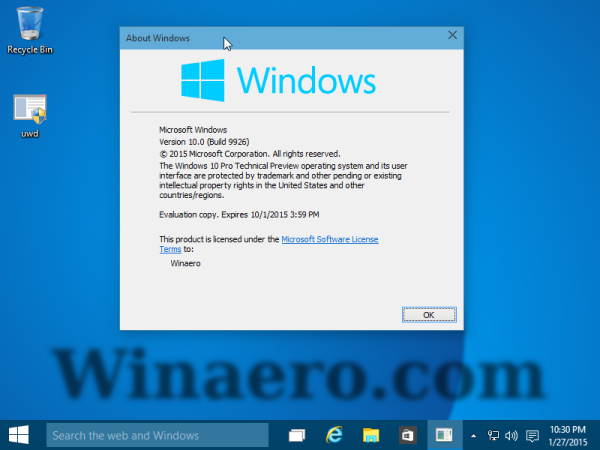Open the Recycle Bin desktop icon

(x=30, y=31)
